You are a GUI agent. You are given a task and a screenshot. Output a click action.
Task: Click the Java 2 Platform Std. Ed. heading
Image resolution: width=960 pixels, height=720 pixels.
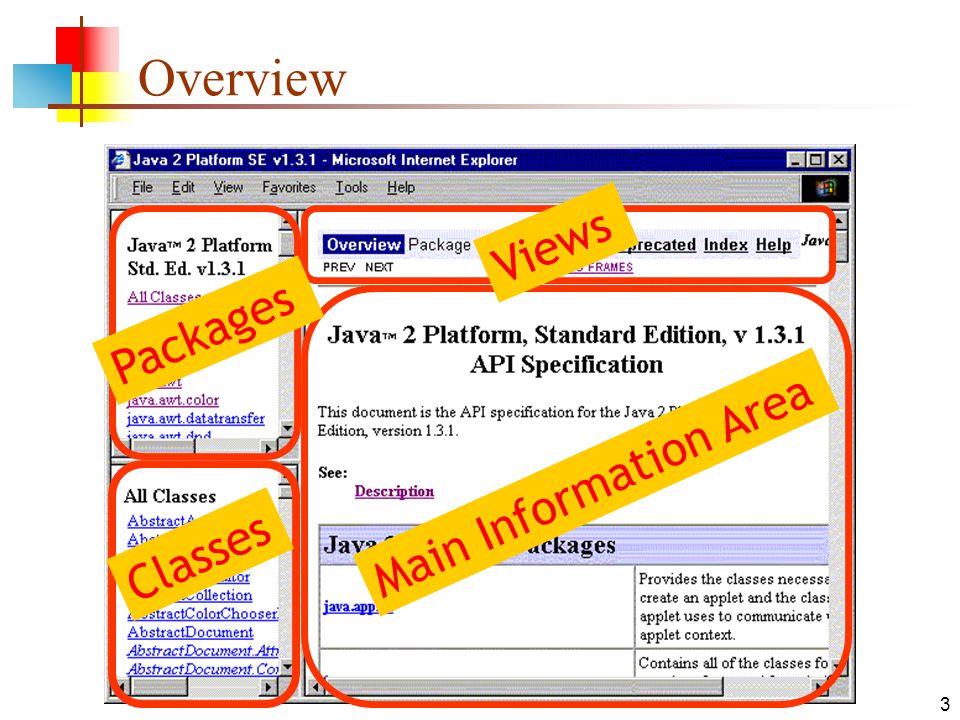(200, 257)
